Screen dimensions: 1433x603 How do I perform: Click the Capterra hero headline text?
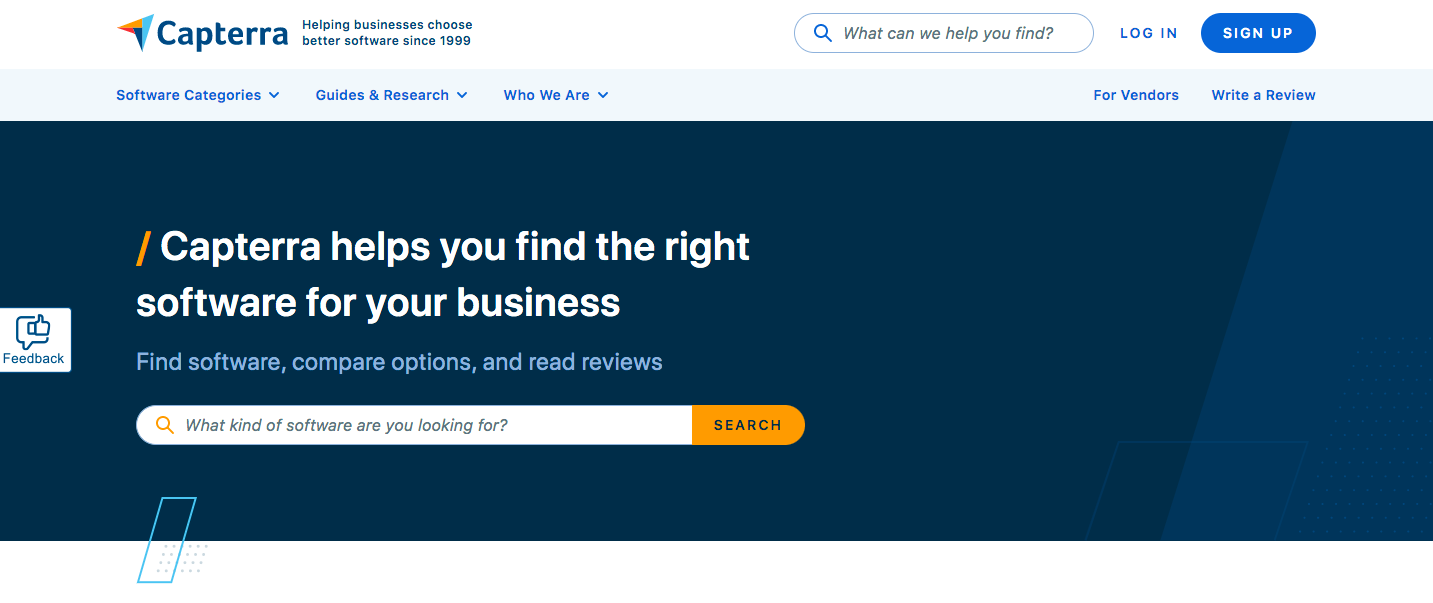(x=443, y=274)
